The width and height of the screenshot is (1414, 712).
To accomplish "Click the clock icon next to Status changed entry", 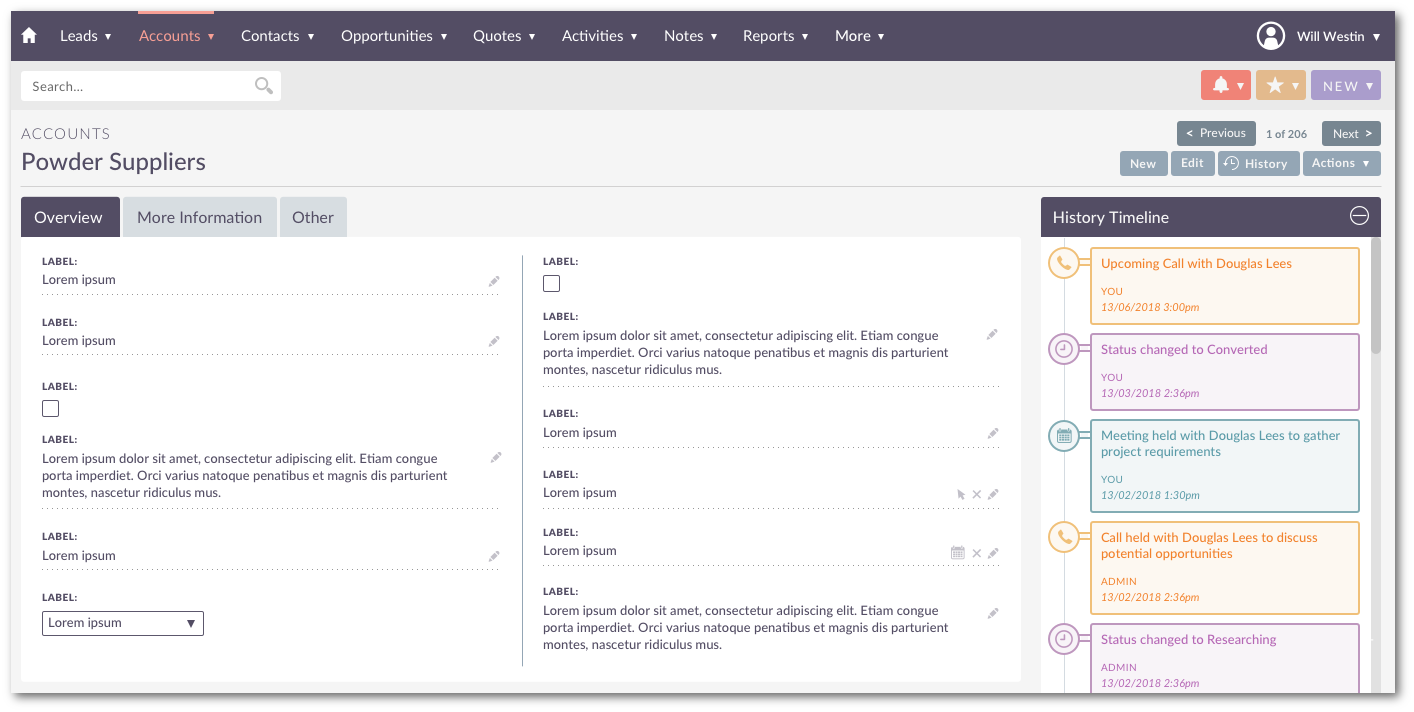I will click(1064, 349).
